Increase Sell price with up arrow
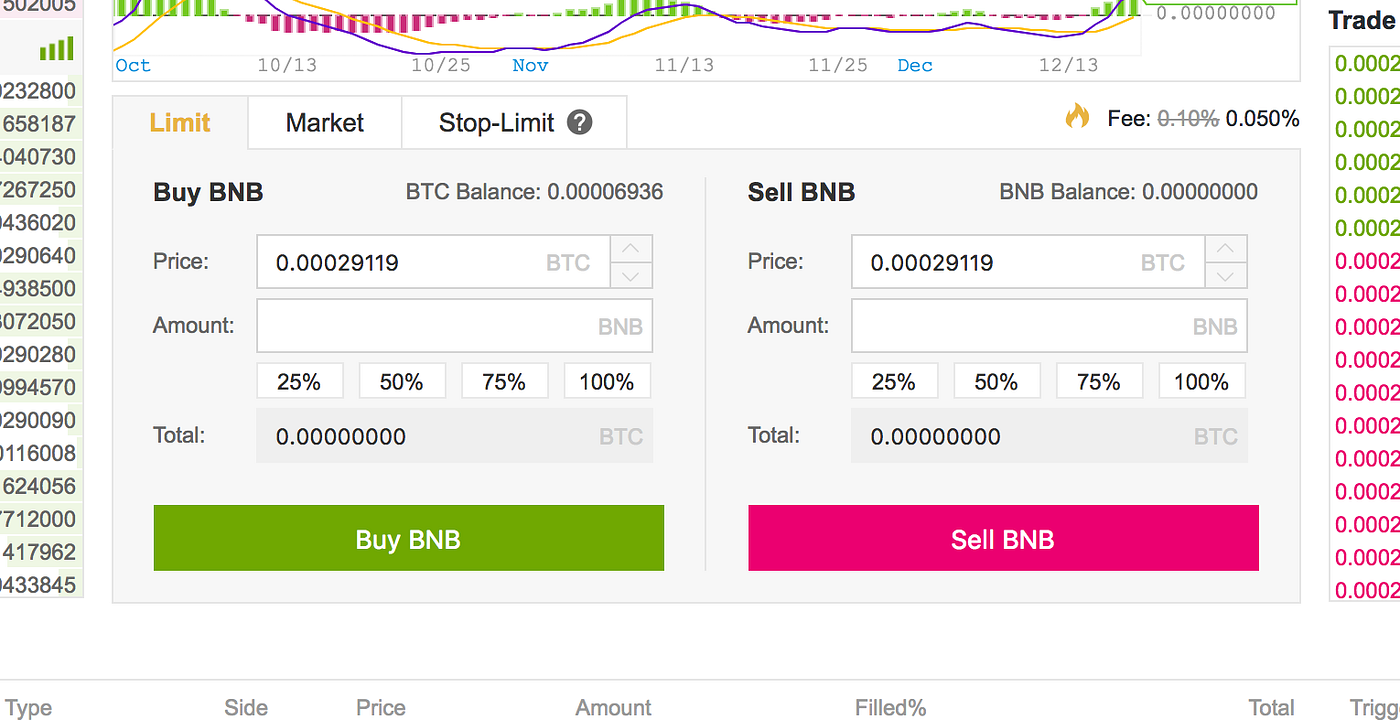The height and width of the screenshot is (728, 1400). point(1226,249)
